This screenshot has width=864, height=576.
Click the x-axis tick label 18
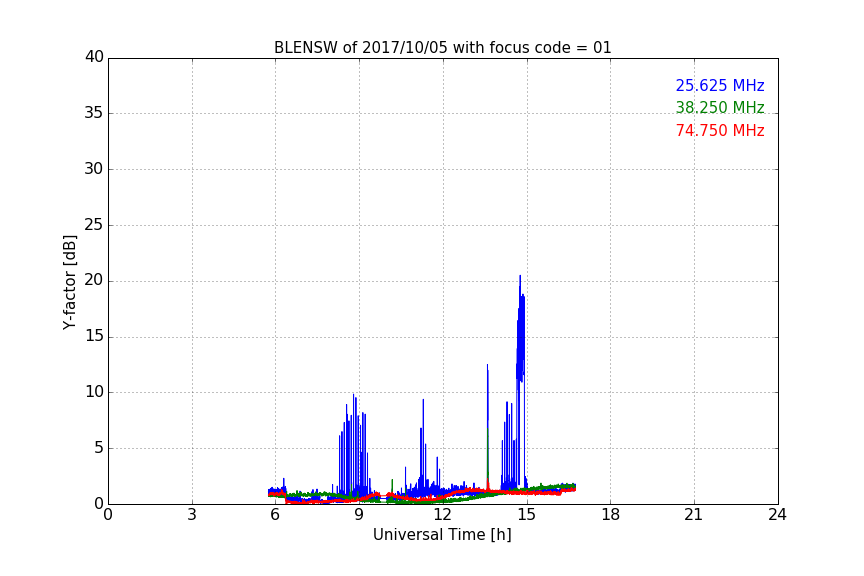pos(610,515)
